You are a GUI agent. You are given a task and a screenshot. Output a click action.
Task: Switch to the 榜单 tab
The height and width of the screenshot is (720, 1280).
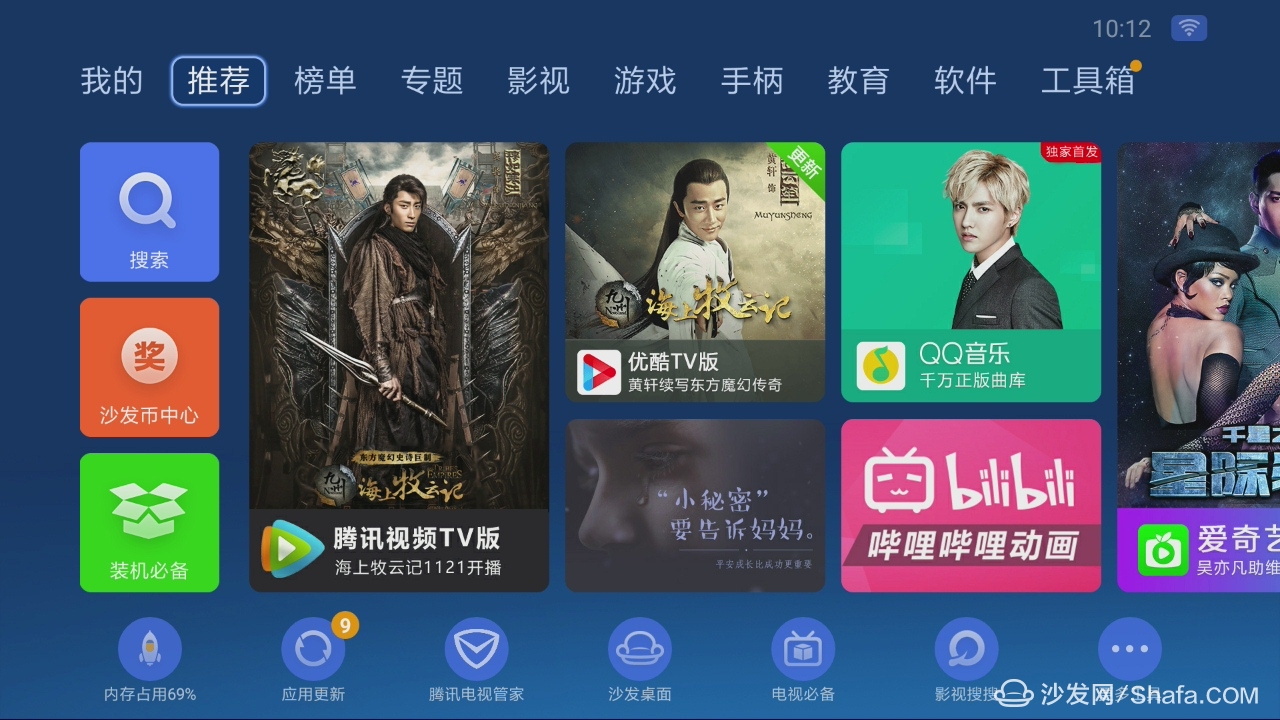(x=325, y=81)
